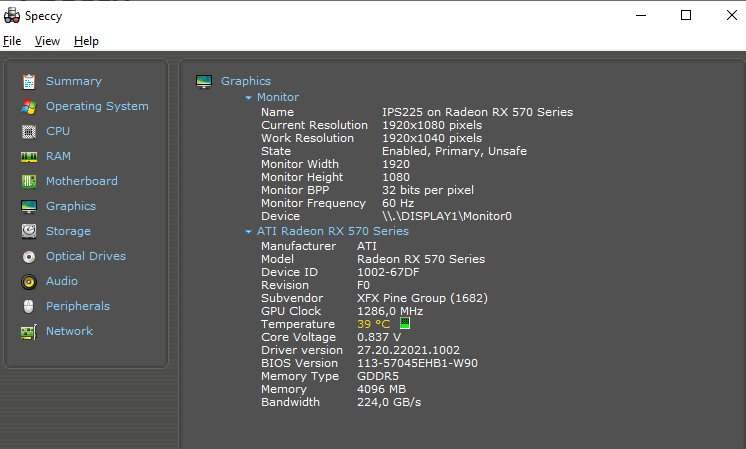The image size is (746, 449).
Task: Click the Memory value '4096 MB'
Action: (382, 389)
